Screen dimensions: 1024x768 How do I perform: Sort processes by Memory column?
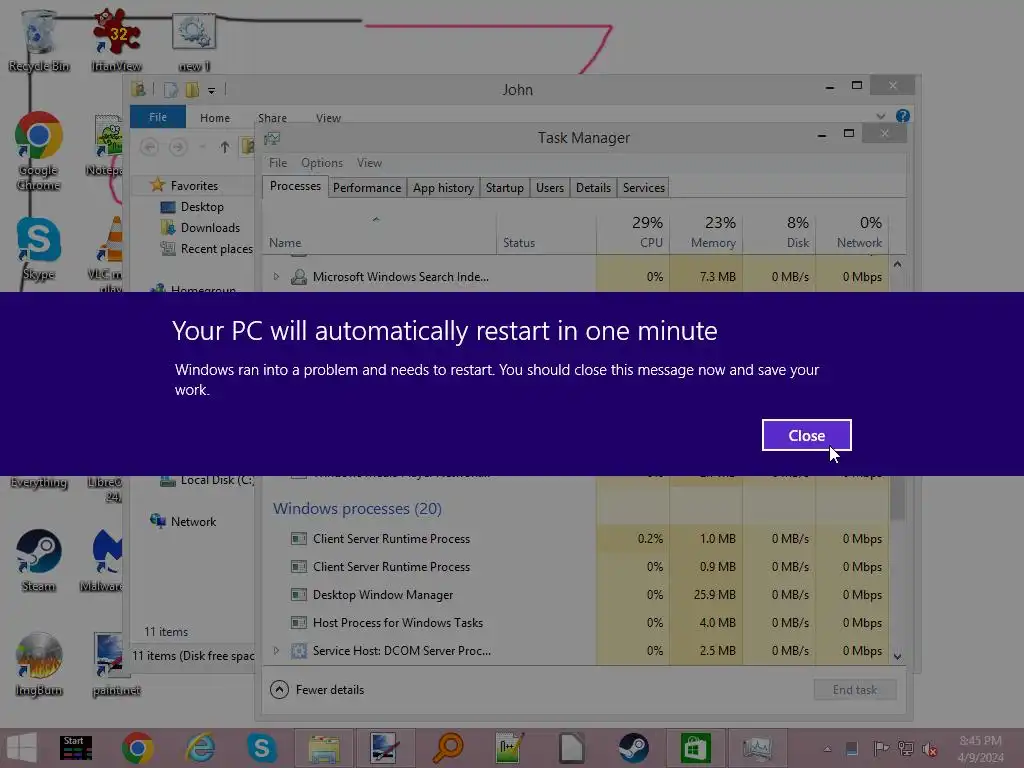tap(706, 232)
